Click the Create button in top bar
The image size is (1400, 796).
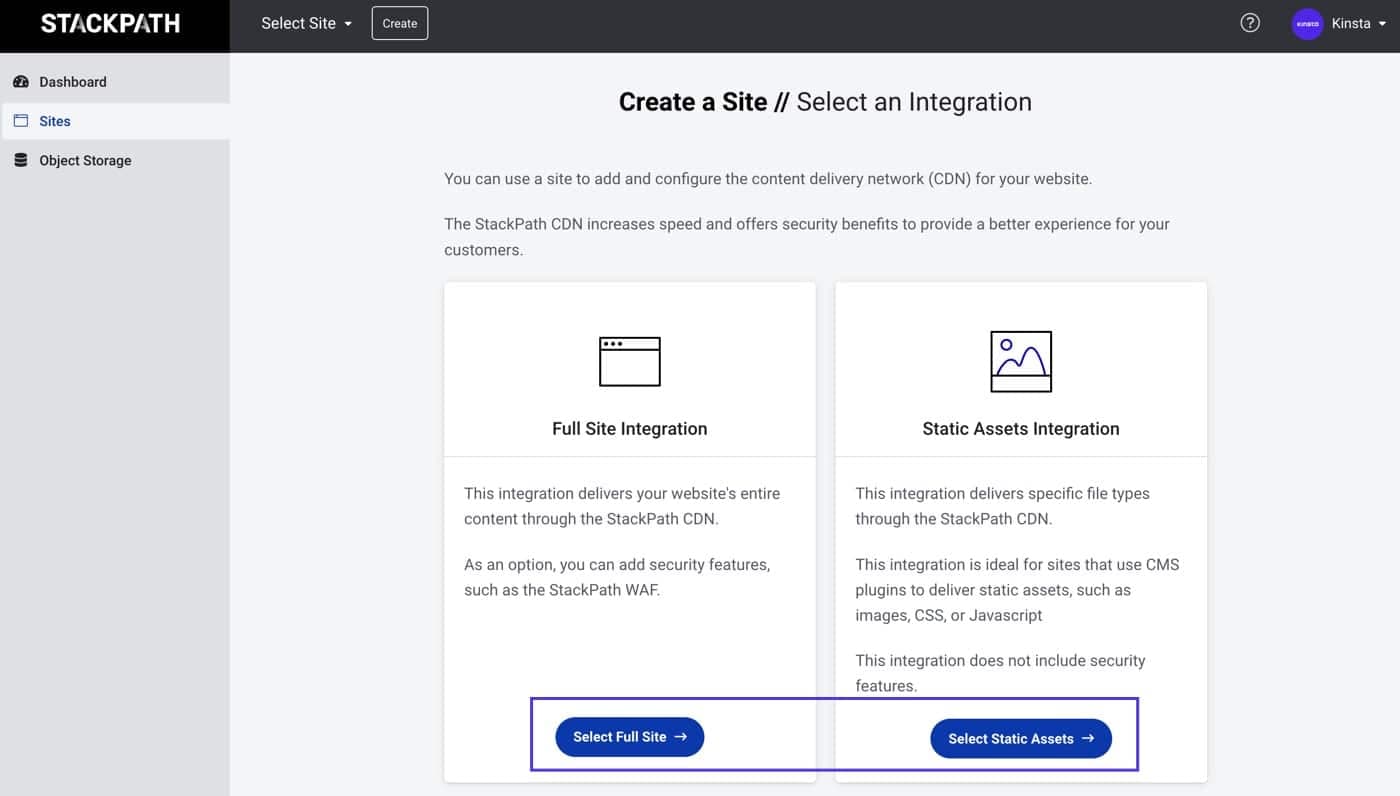click(399, 22)
